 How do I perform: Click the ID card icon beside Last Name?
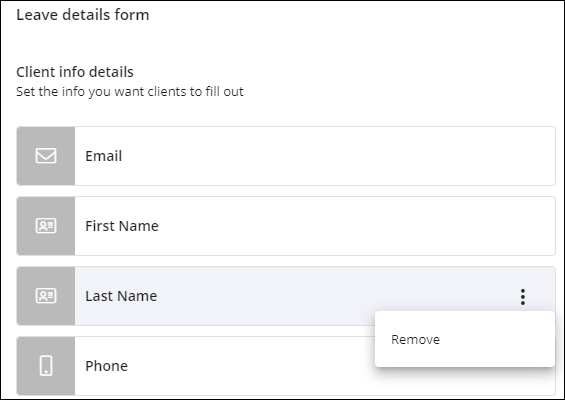[x=46, y=296]
